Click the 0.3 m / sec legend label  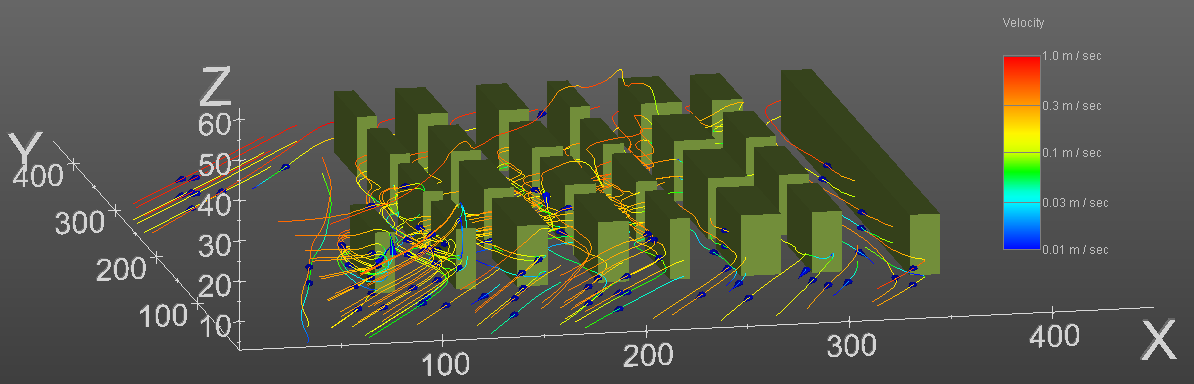click(x=1072, y=105)
